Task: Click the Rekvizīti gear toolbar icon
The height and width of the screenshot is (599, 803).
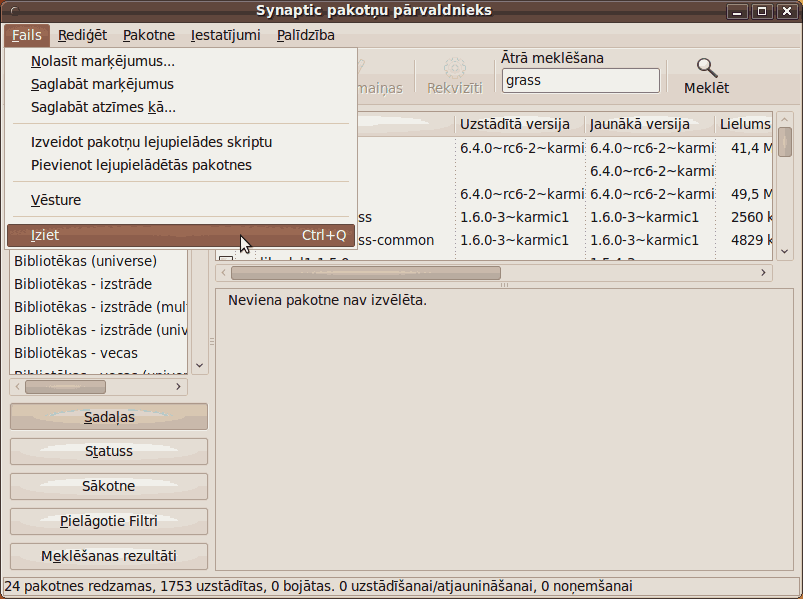Action: click(454, 68)
